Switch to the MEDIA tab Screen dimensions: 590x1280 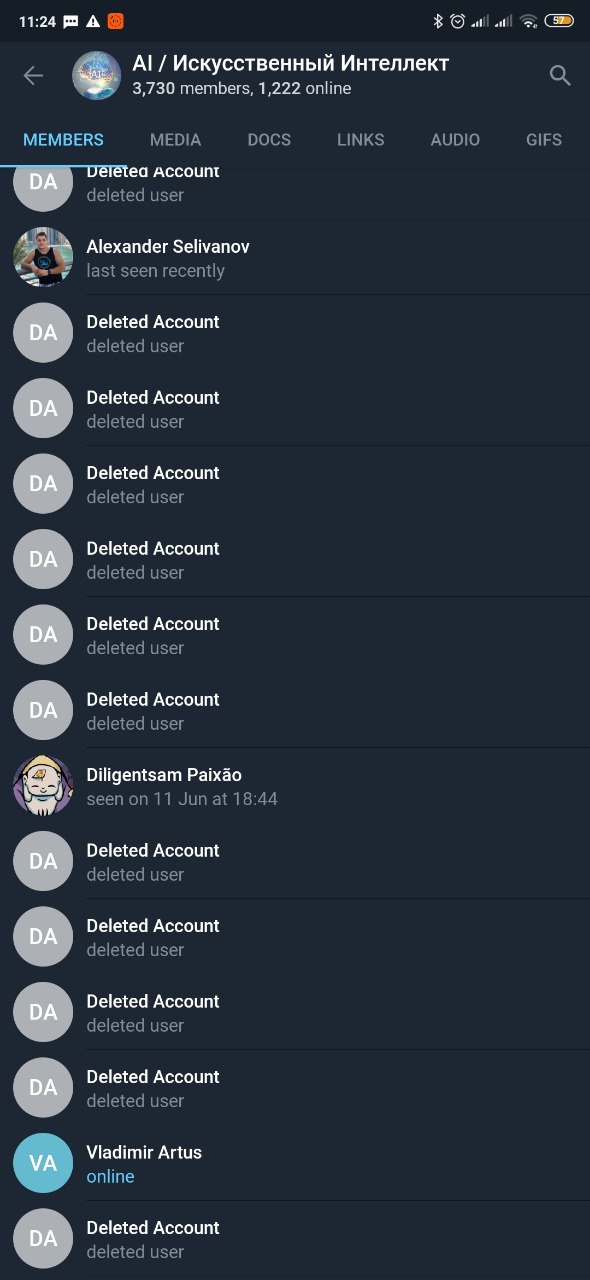click(x=176, y=140)
